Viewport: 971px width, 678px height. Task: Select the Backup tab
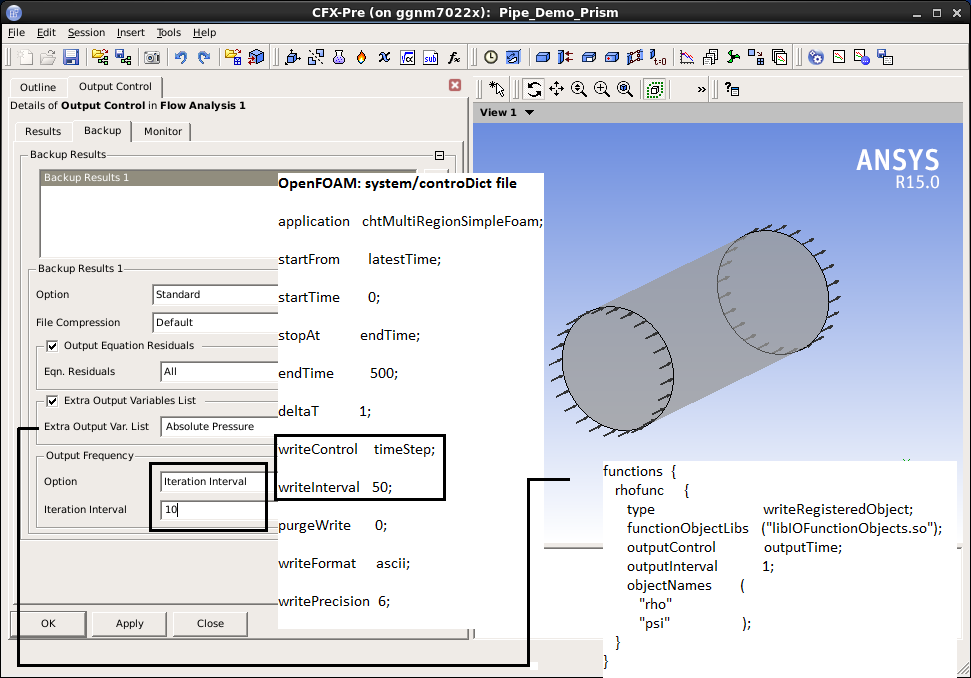[x=103, y=131]
